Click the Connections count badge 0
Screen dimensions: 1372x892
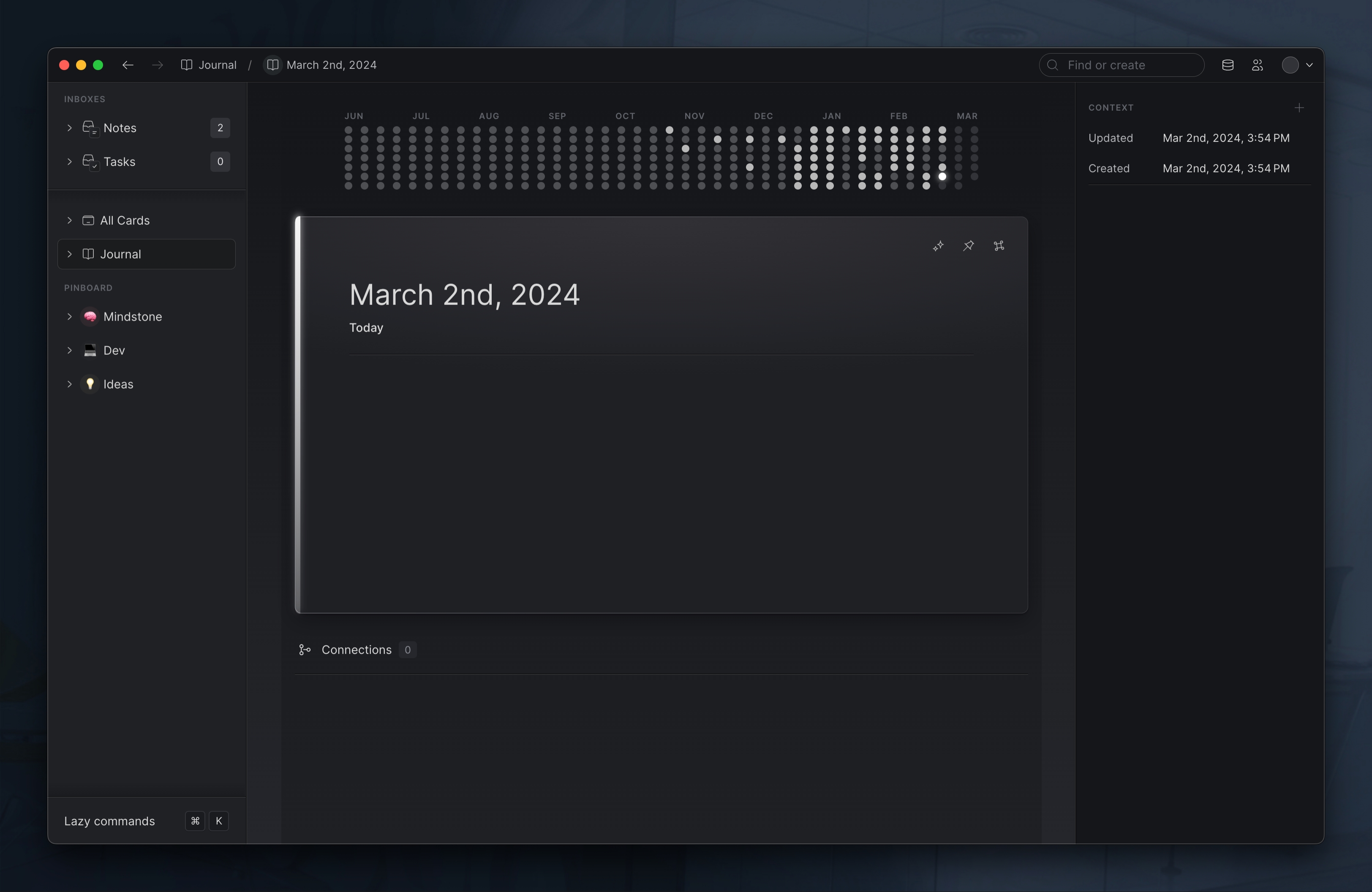click(x=408, y=650)
